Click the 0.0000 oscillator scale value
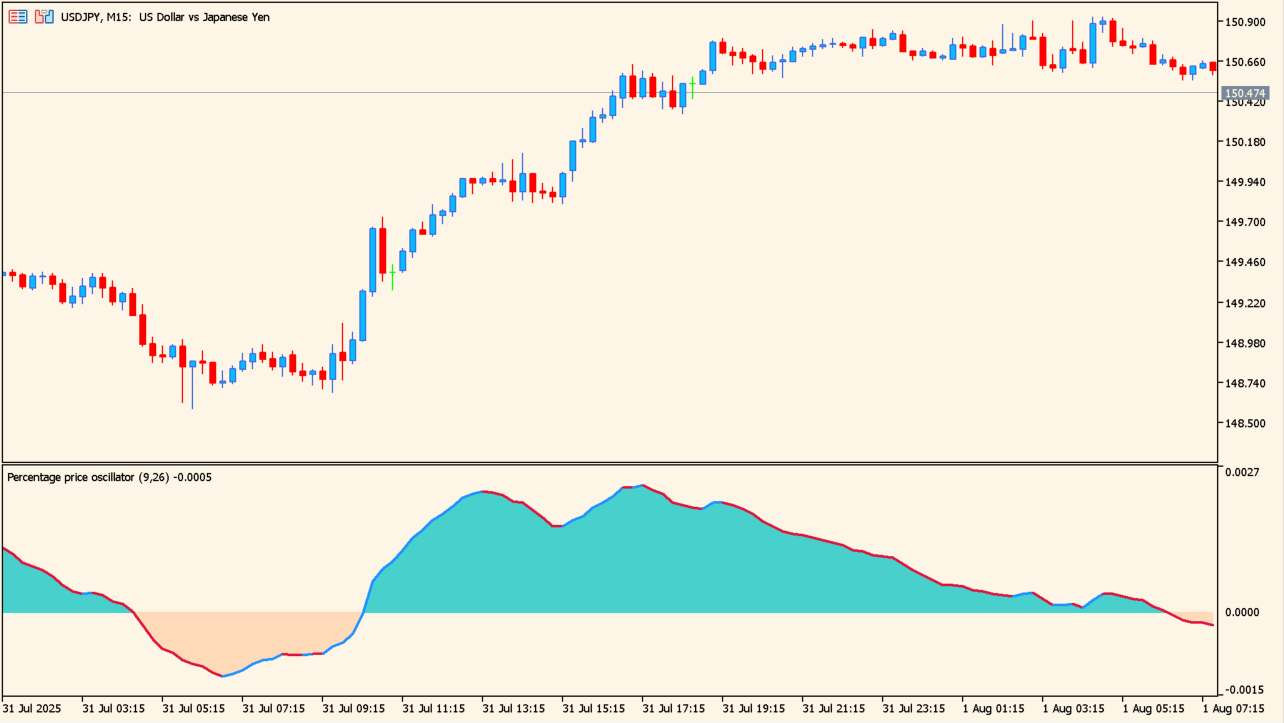The image size is (1284, 723). (x=1244, y=612)
